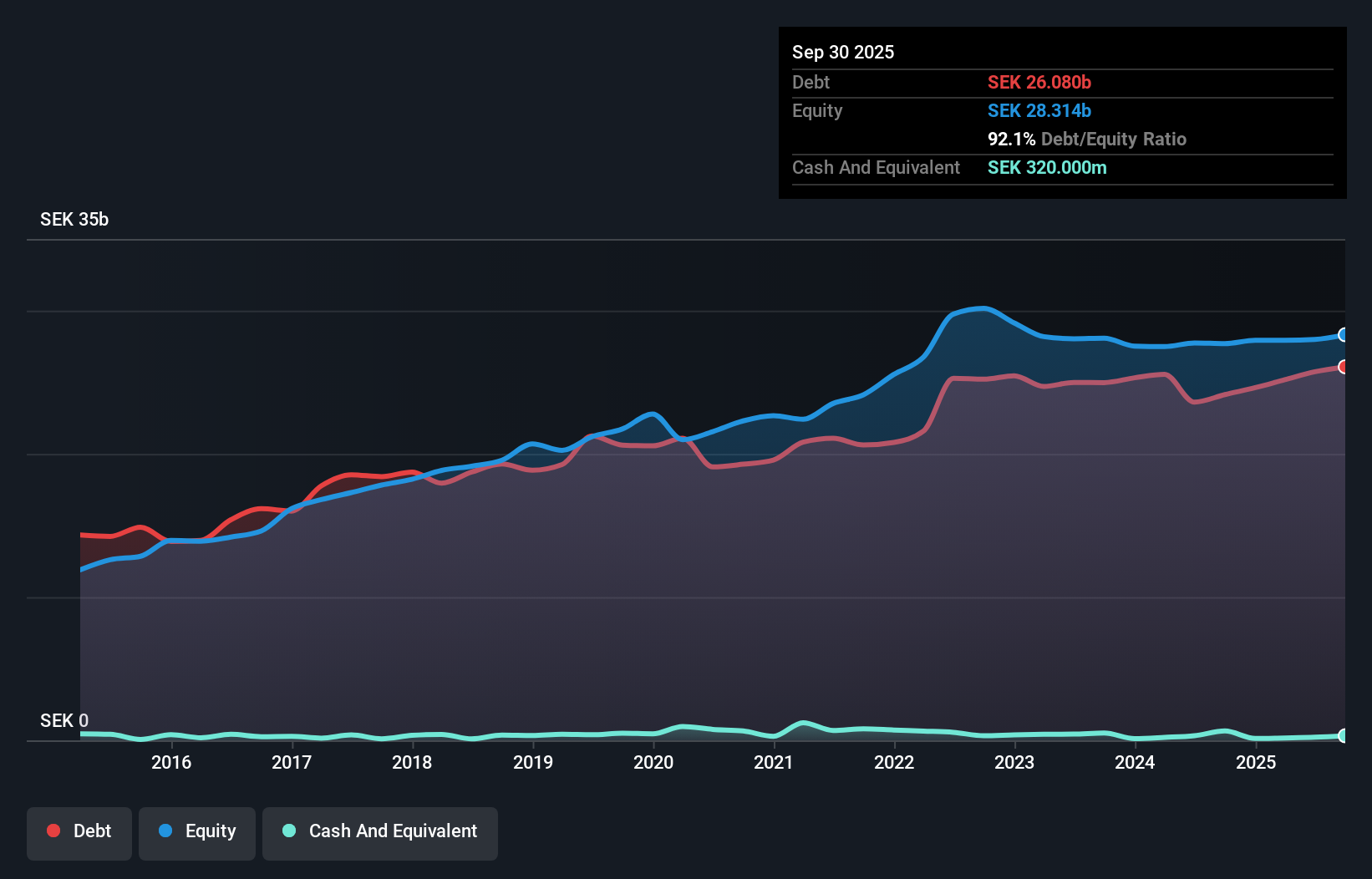Click the 2022 x-axis label
This screenshot has width=1372, height=879.
pyautogui.click(x=894, y=762)
